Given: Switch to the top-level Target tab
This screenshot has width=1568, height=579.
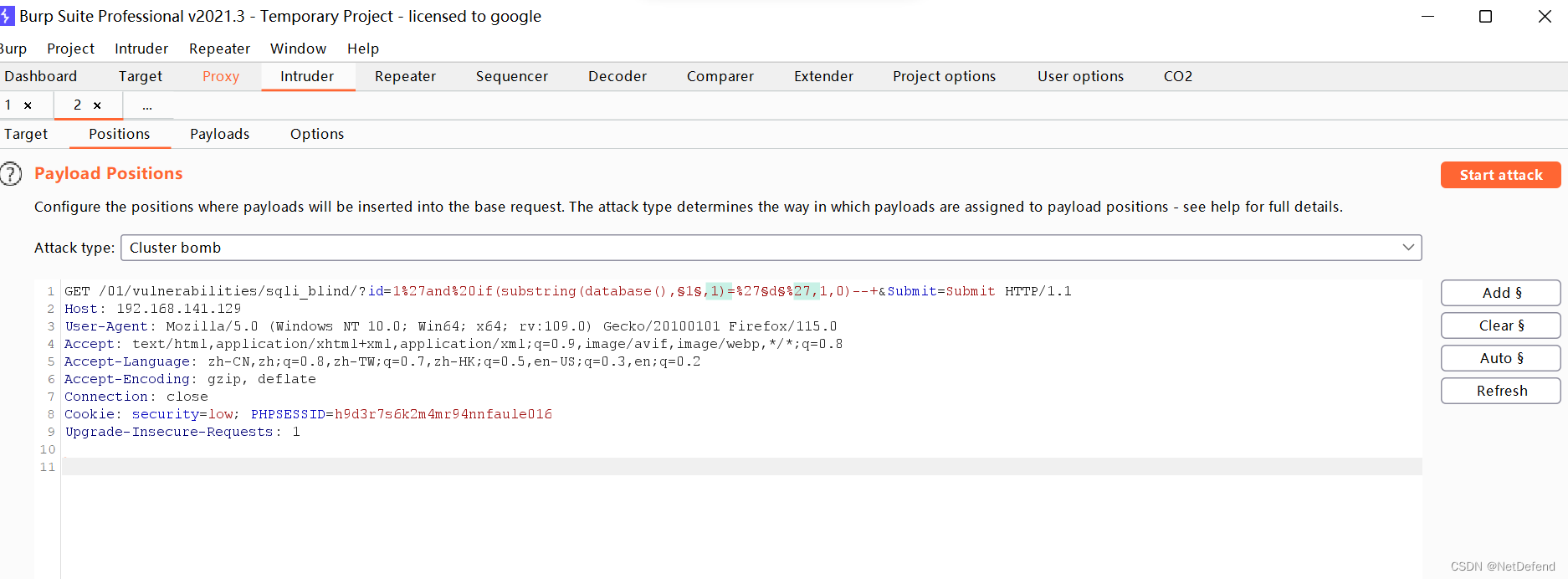Looking at the screenshot, I should tap(141, 76).
